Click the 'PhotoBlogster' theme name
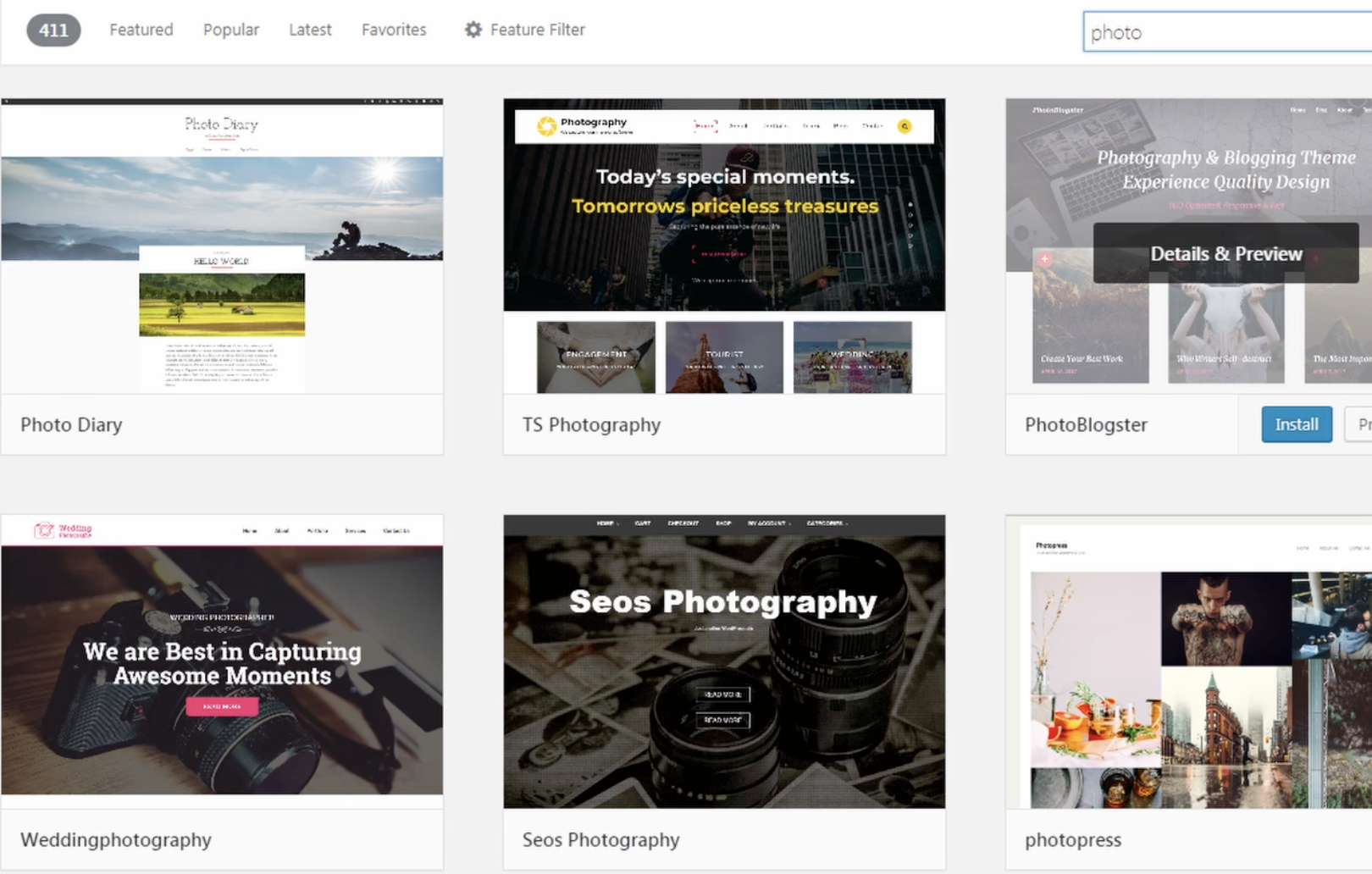 [x=1086, y=424]
